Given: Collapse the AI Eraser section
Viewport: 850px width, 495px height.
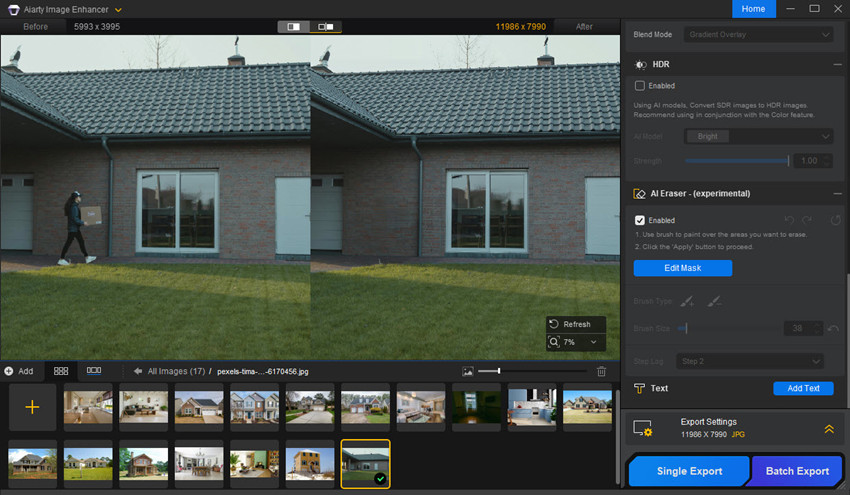Looking at the screenshot, I should [x=838, y=194].
